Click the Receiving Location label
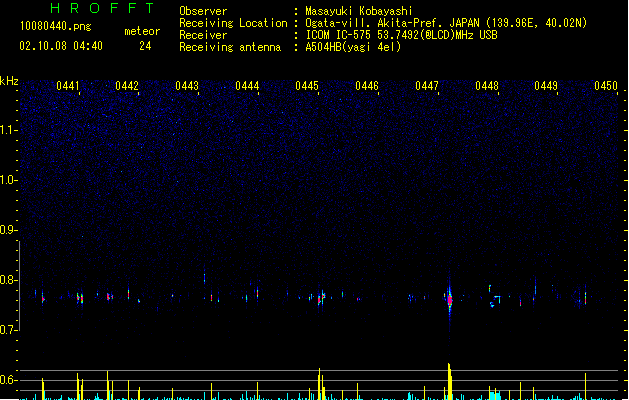This screenshot has height=400, width=629. point(233,23)
